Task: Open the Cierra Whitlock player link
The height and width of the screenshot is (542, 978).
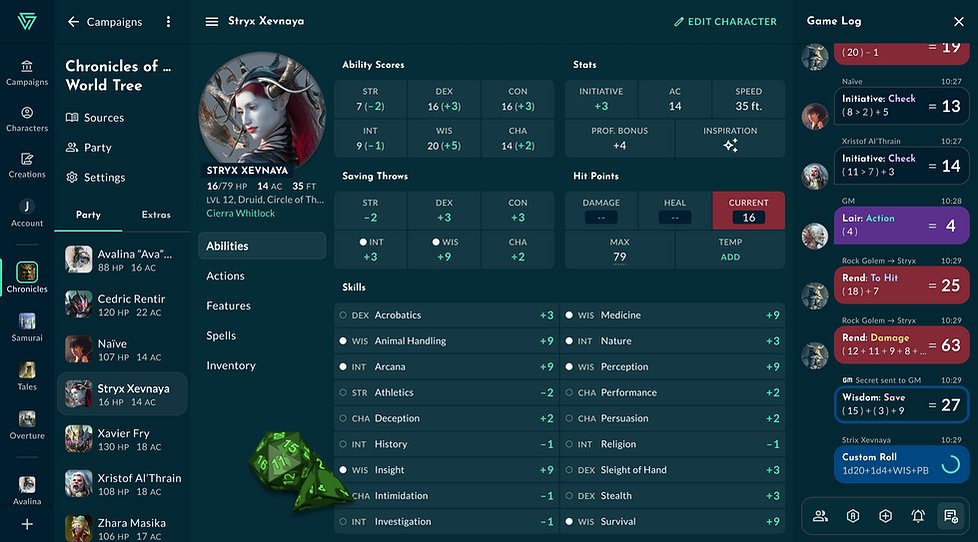Action: 241,213
